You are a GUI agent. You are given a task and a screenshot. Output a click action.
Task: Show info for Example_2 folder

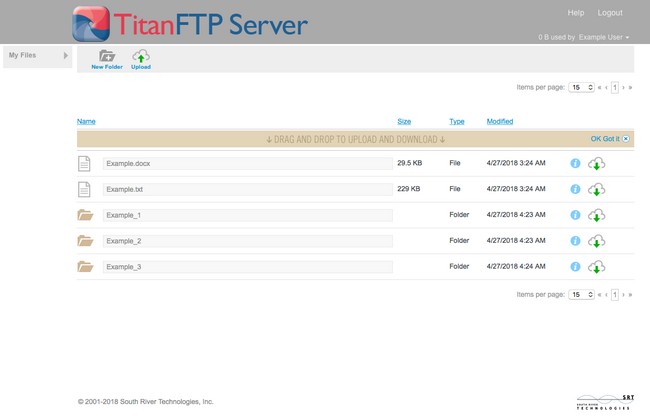tap(575, 241)
